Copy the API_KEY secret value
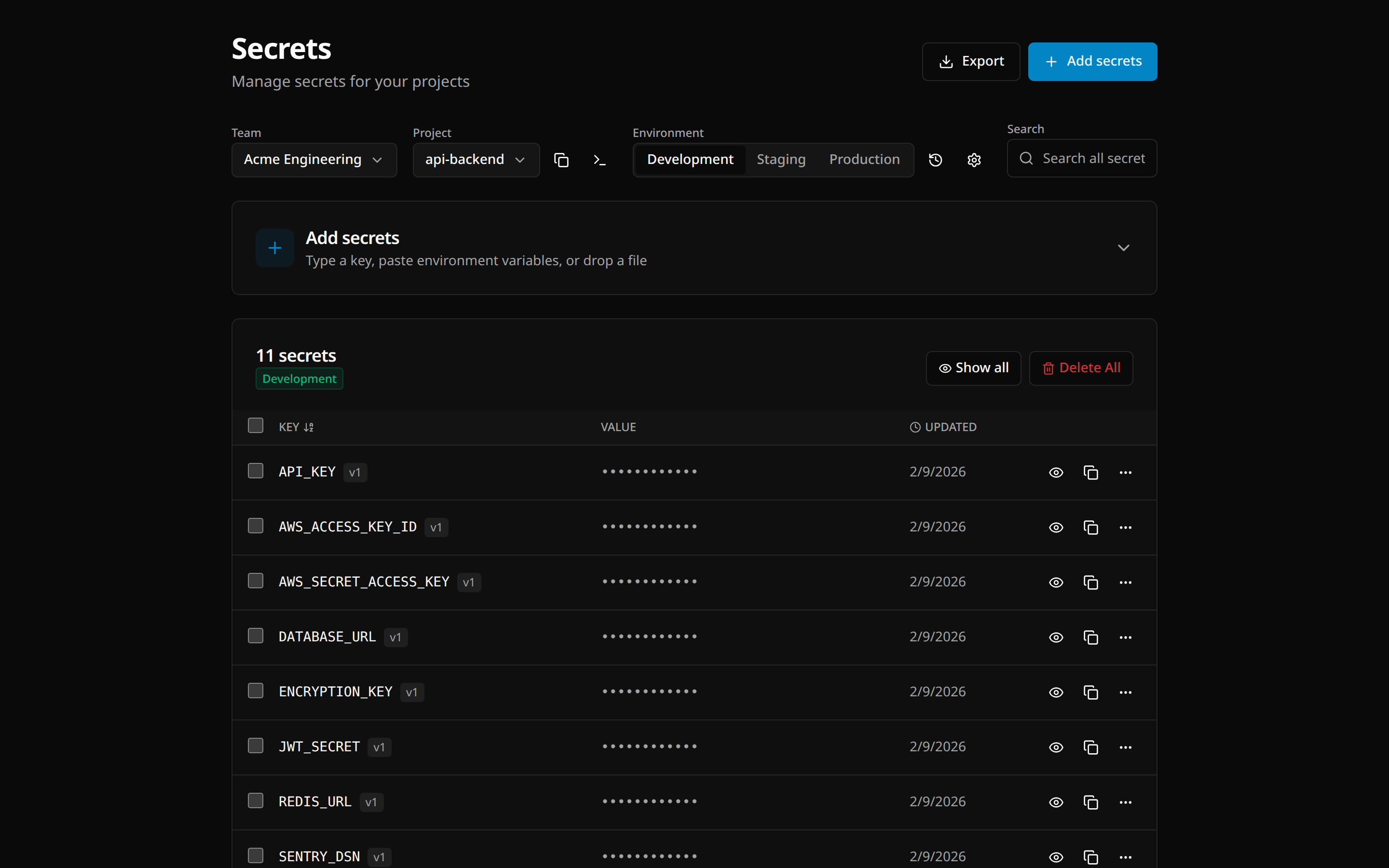Image resolution: width=1389 pixels, height=868 pixels. pyautogui.click(x=1090, y=473)
